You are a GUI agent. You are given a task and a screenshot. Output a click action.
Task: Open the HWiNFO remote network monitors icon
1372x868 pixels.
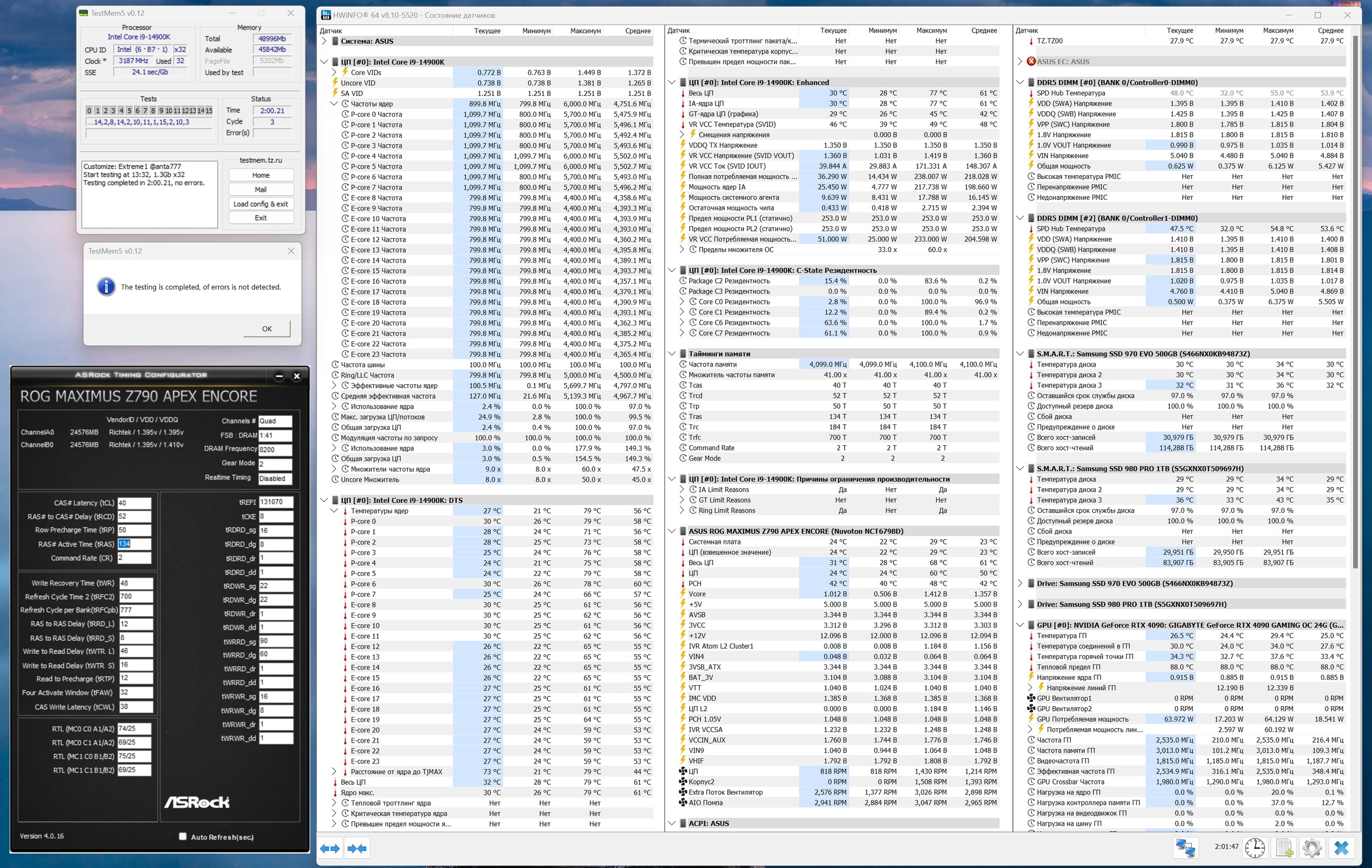[1185, 848]
